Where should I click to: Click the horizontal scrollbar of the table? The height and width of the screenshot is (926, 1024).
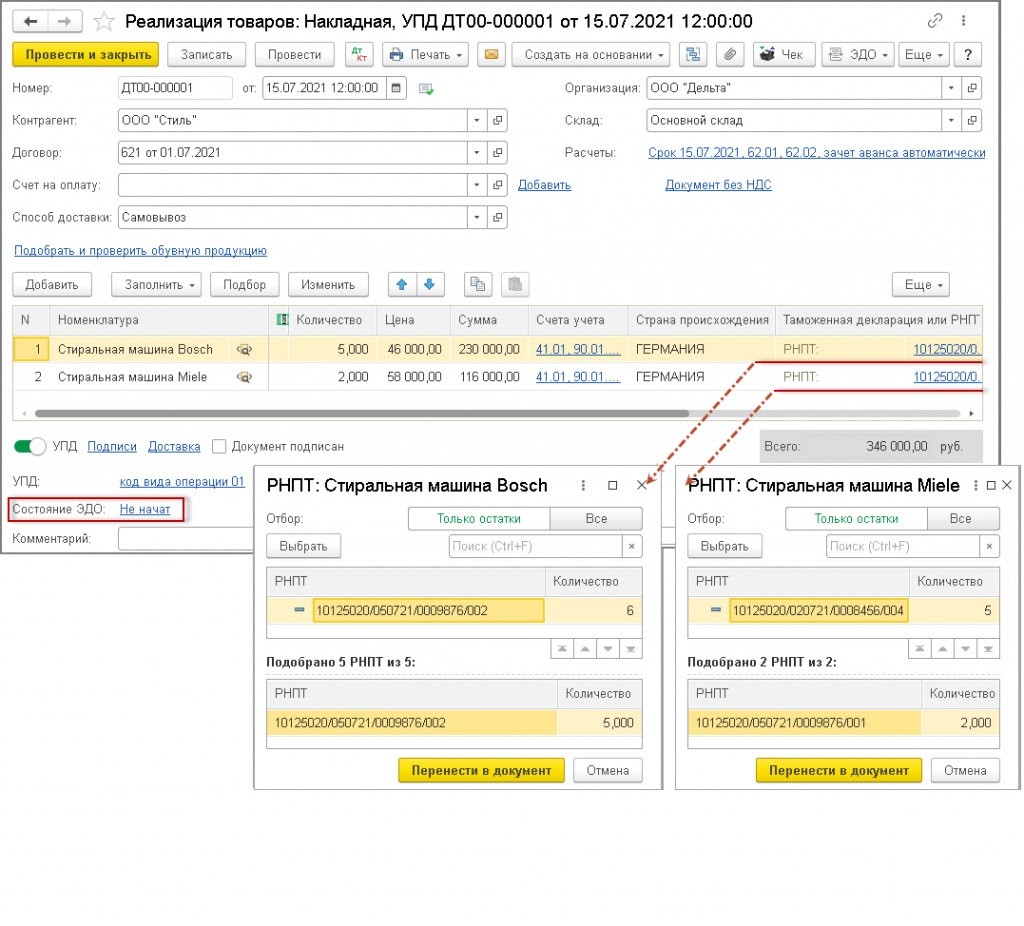(360, 413)
